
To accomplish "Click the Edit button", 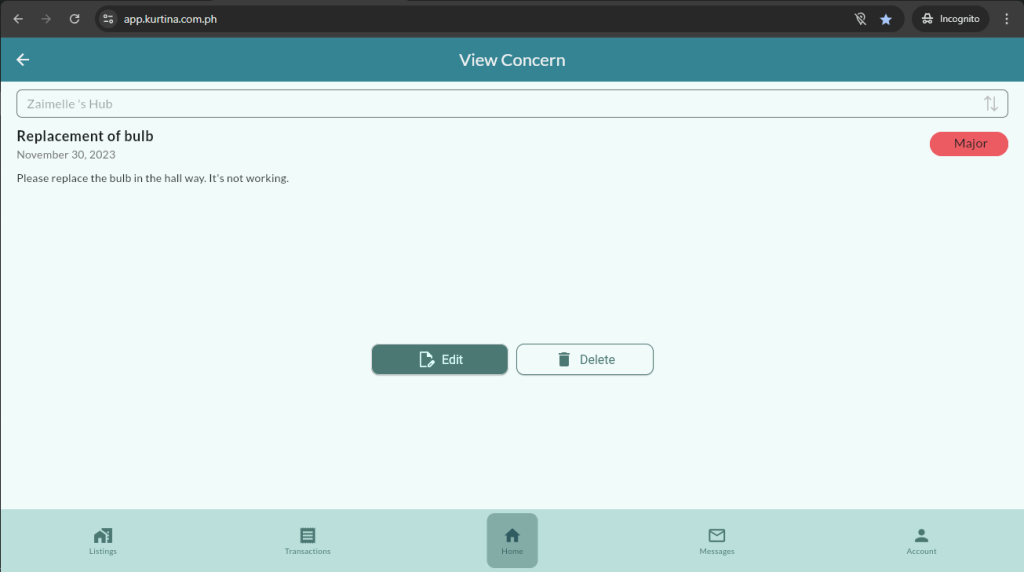I will pos(439,360).
